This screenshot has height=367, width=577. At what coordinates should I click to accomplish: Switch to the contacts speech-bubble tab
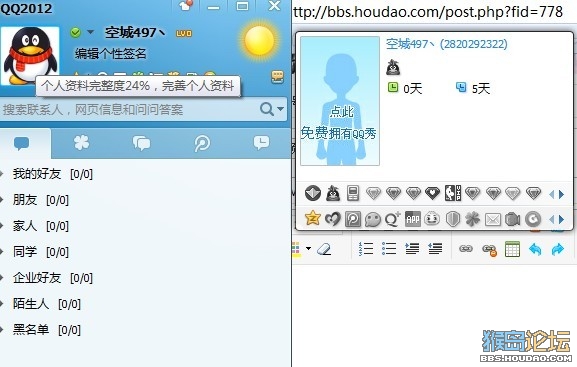coord(21,143)
